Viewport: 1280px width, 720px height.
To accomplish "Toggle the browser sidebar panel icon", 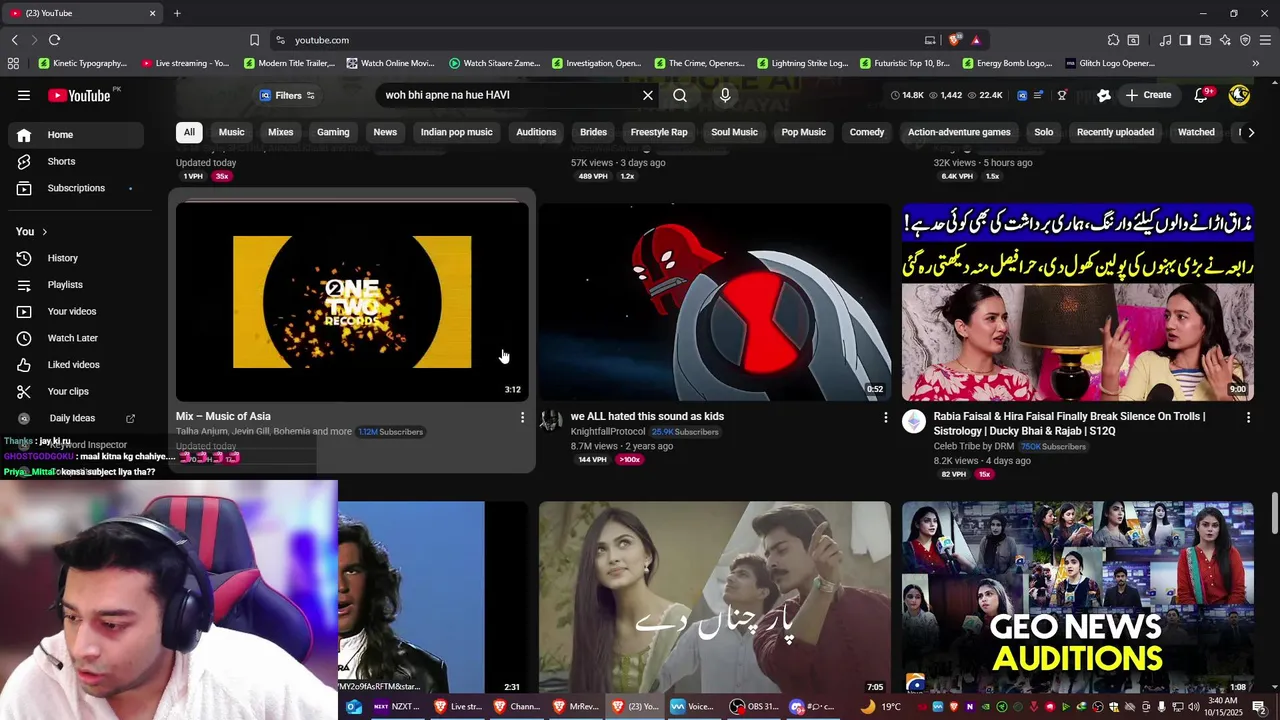I will tap(1185, 40).
